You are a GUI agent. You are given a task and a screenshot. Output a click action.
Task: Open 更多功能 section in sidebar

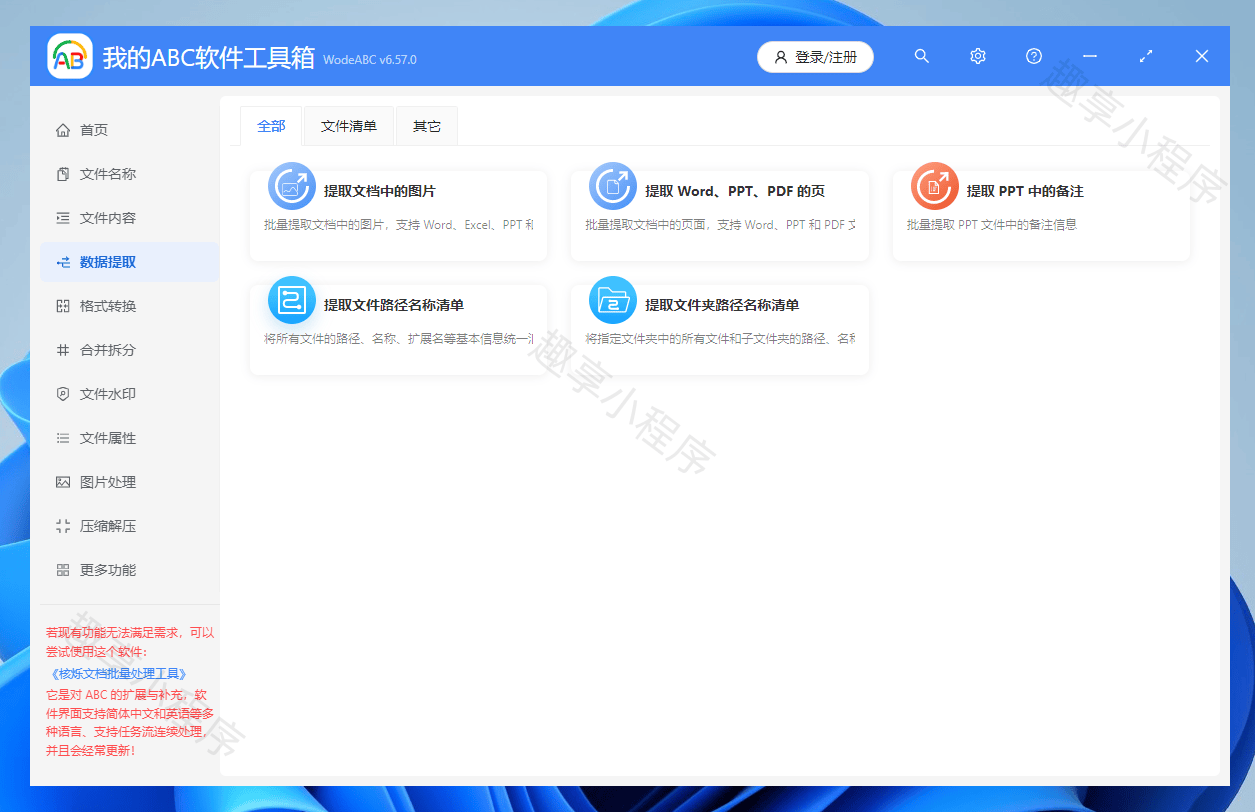coord(130,570)
